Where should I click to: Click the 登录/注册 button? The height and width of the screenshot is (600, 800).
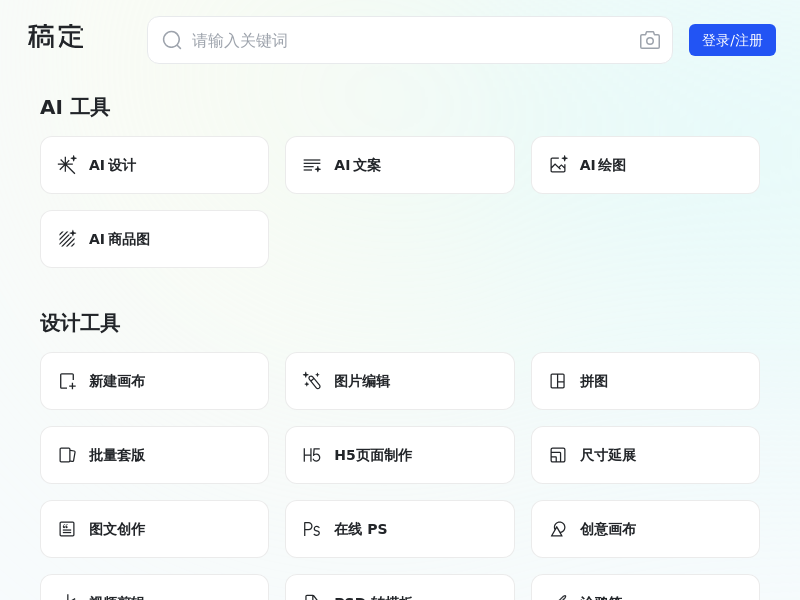[732, 40]
